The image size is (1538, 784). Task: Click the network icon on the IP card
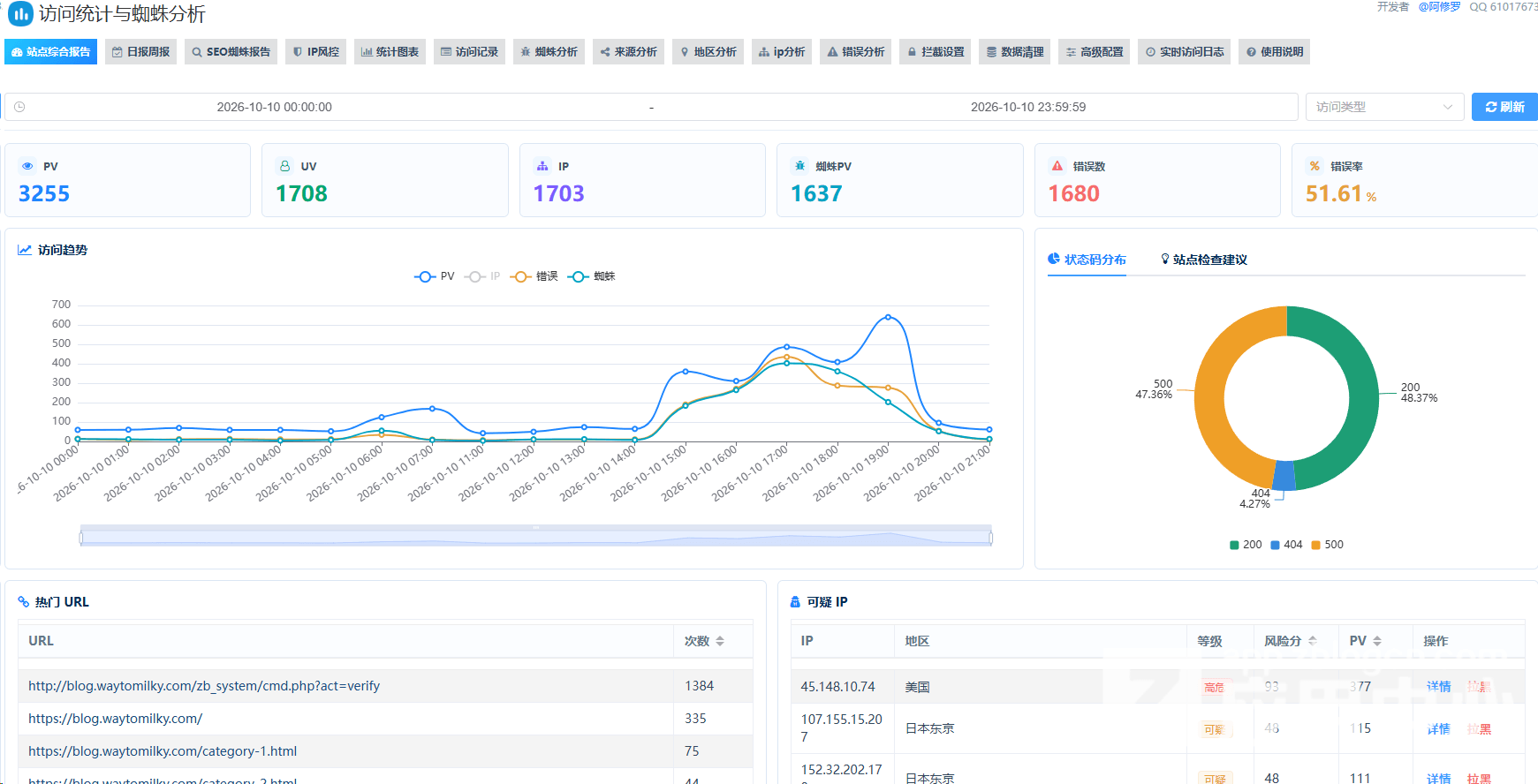tap(542, 166)
